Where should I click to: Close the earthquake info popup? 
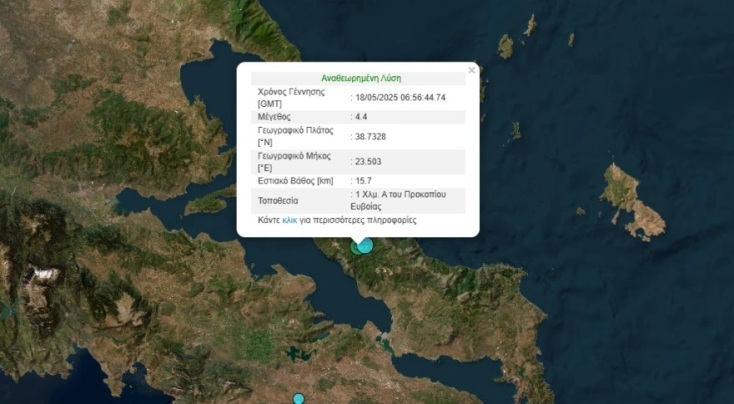[472, 70]
